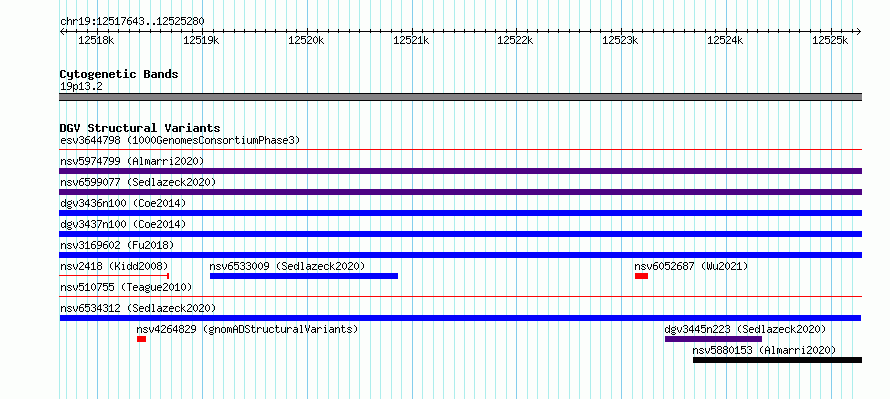Click the 12519k ruler tick label
Viewport: 890px width, 399px height.
click(201, 40)
